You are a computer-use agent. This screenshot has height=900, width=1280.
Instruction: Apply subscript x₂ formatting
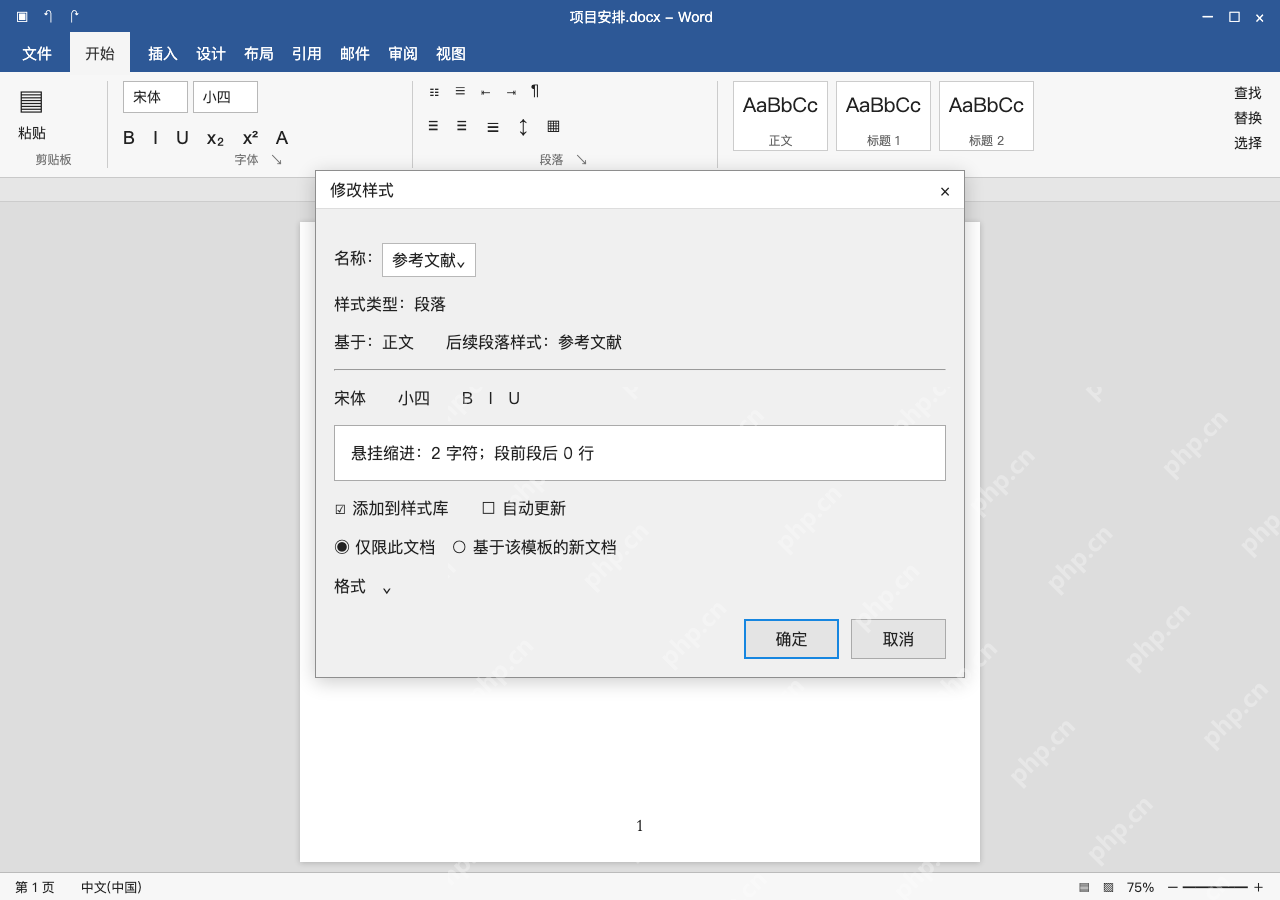pos(215,139)
